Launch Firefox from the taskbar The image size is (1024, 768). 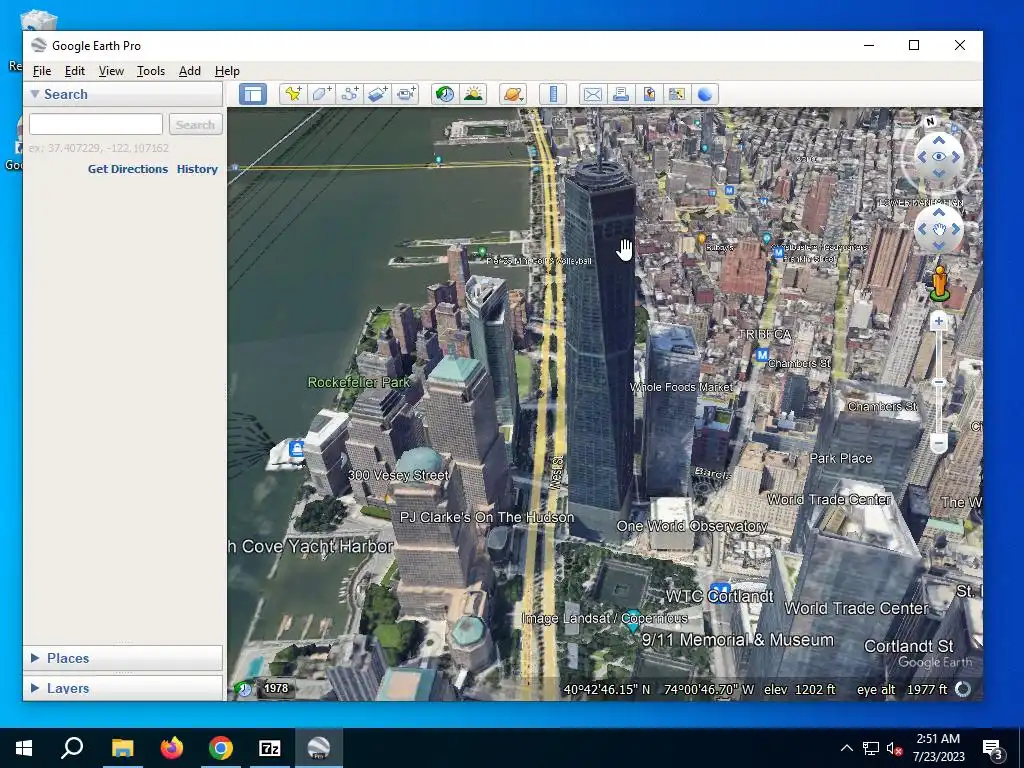[x=172, y=748]
